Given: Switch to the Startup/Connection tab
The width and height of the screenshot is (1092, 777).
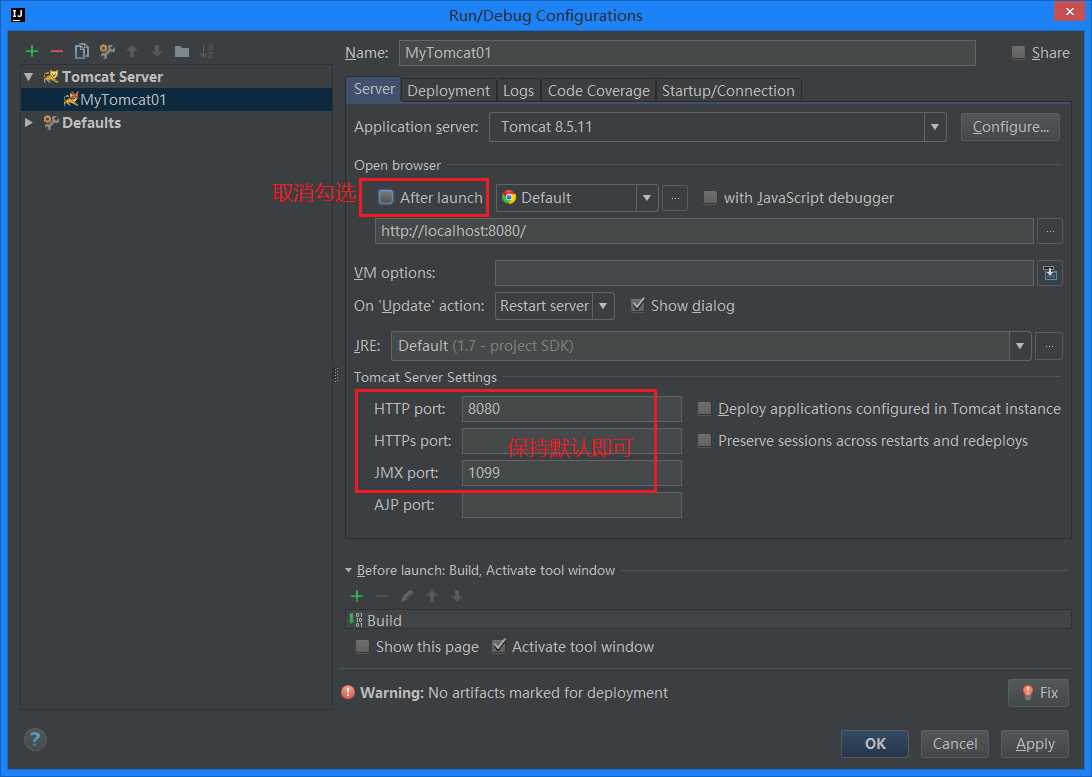Looking at the screenshot, I should point(728,91).
